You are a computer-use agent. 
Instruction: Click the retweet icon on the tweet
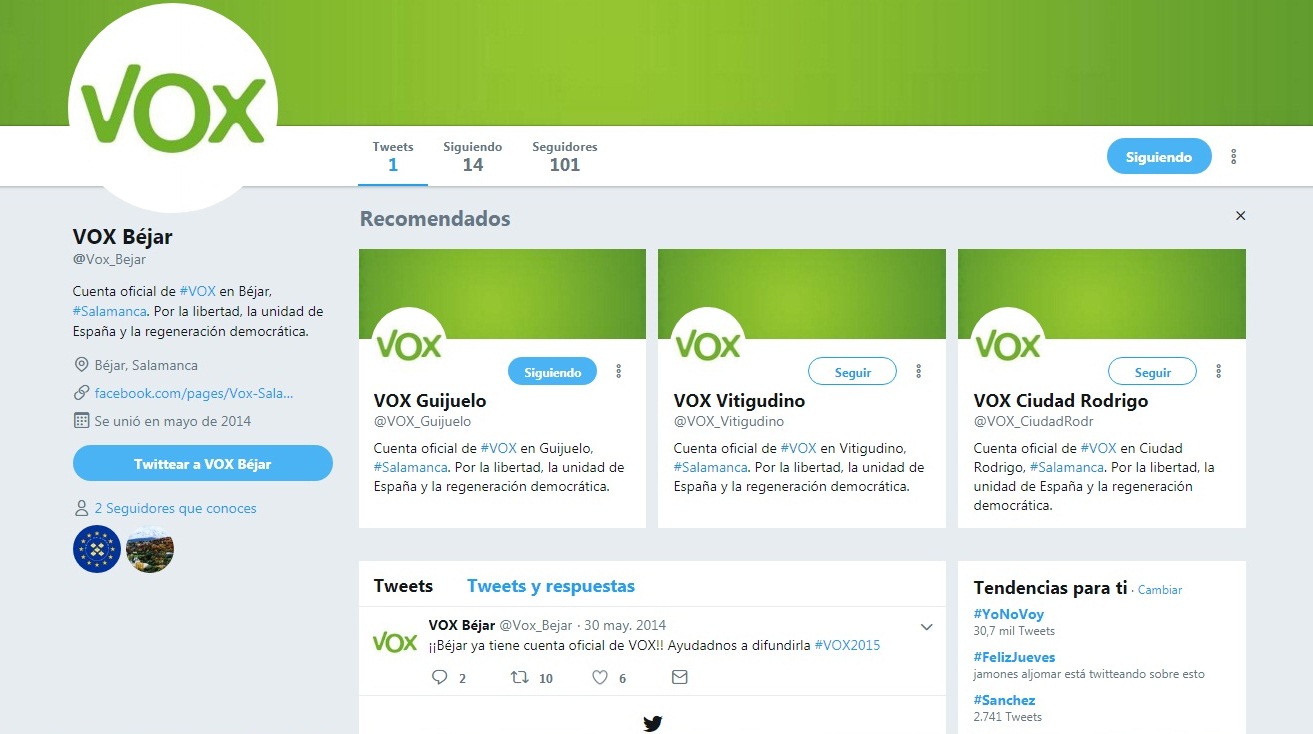click(x=519, y=677)
